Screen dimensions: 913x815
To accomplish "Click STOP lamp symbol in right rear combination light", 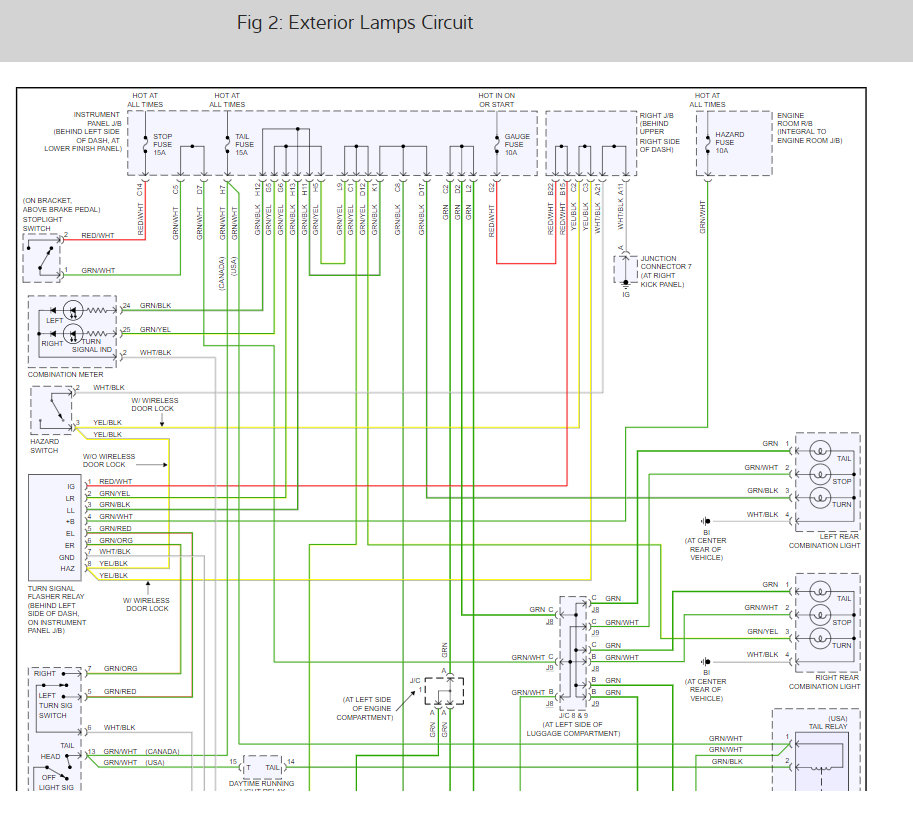I will (x=820, y=615).
